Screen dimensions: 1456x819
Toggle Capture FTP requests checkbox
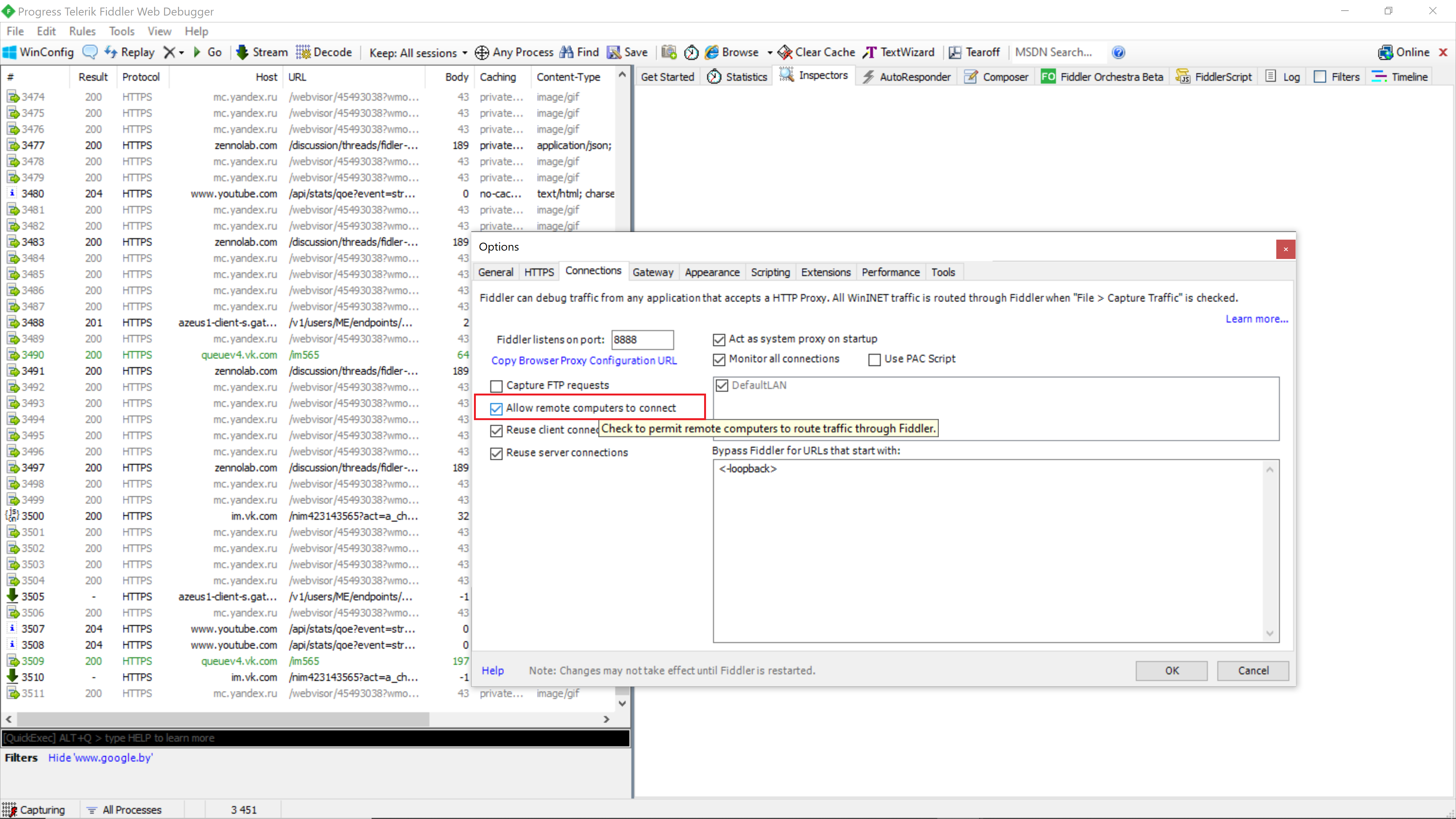[496, 386]
